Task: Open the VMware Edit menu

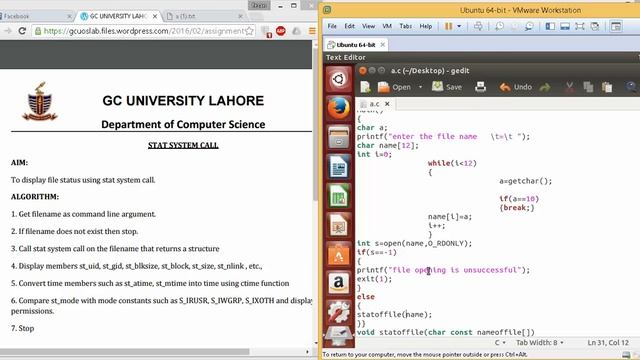Action: click(x=349, y=26)
